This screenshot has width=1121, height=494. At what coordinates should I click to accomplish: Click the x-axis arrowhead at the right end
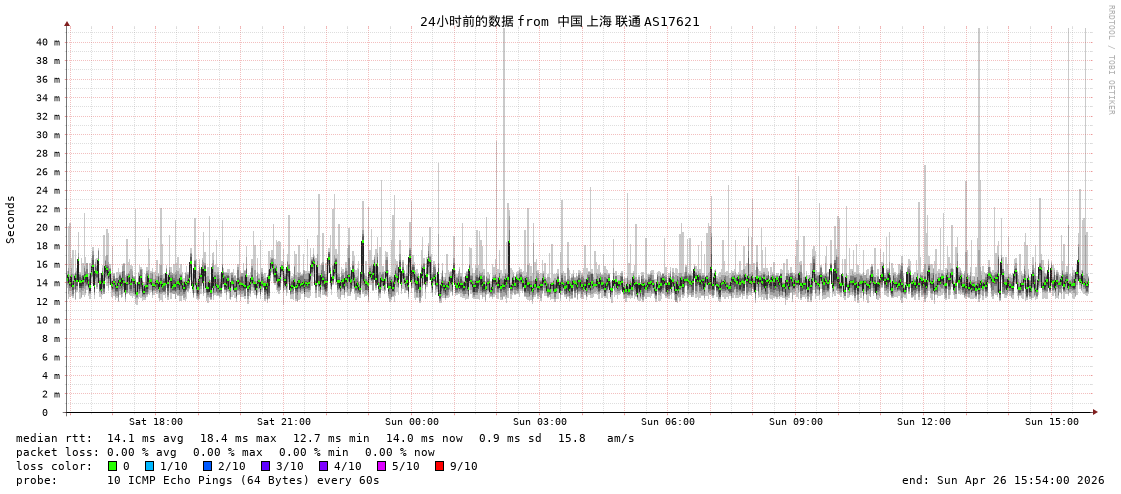click(x=1095, y=412)
